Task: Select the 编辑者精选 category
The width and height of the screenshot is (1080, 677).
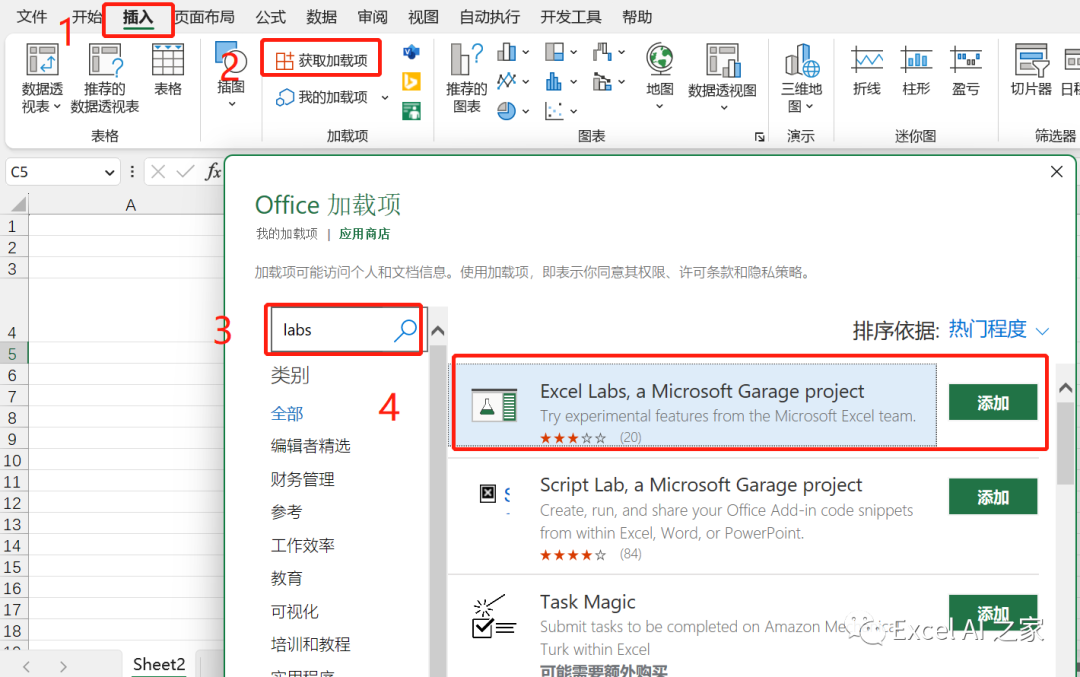Action: point(311,446)
